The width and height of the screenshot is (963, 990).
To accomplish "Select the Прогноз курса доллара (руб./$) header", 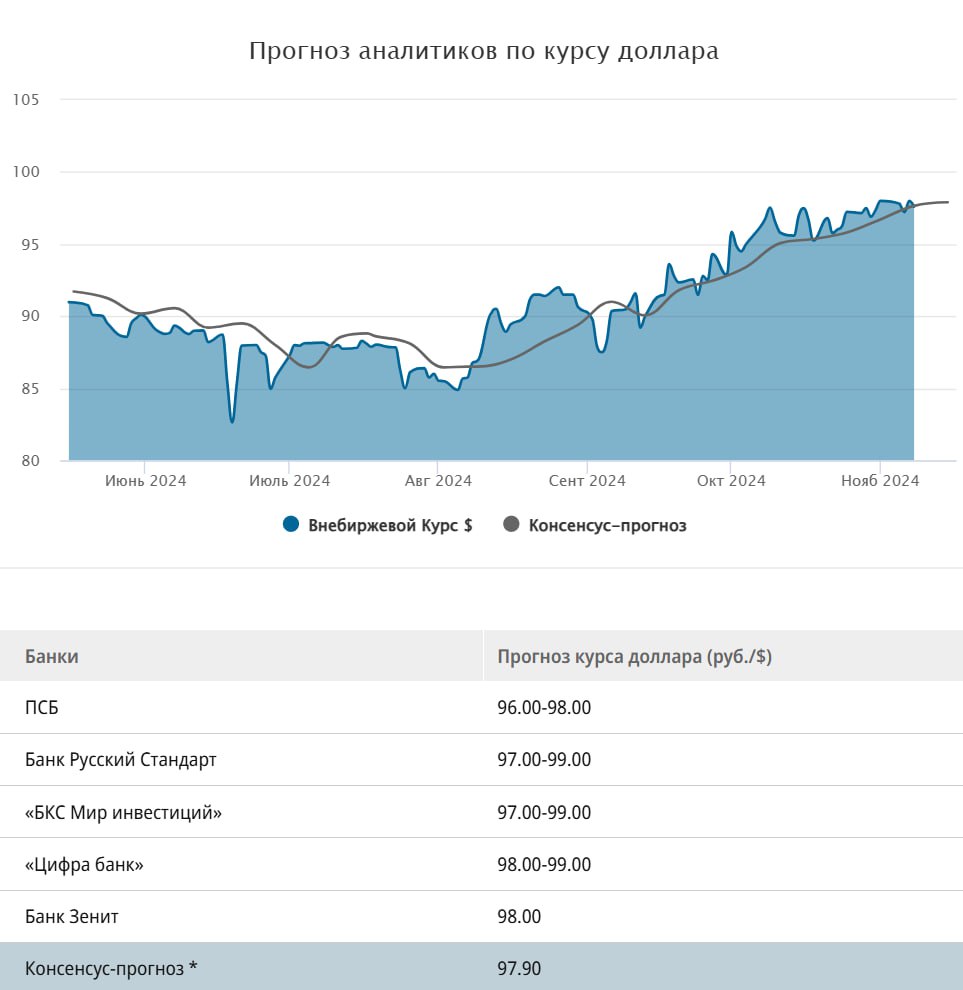I will click(634, 657).
